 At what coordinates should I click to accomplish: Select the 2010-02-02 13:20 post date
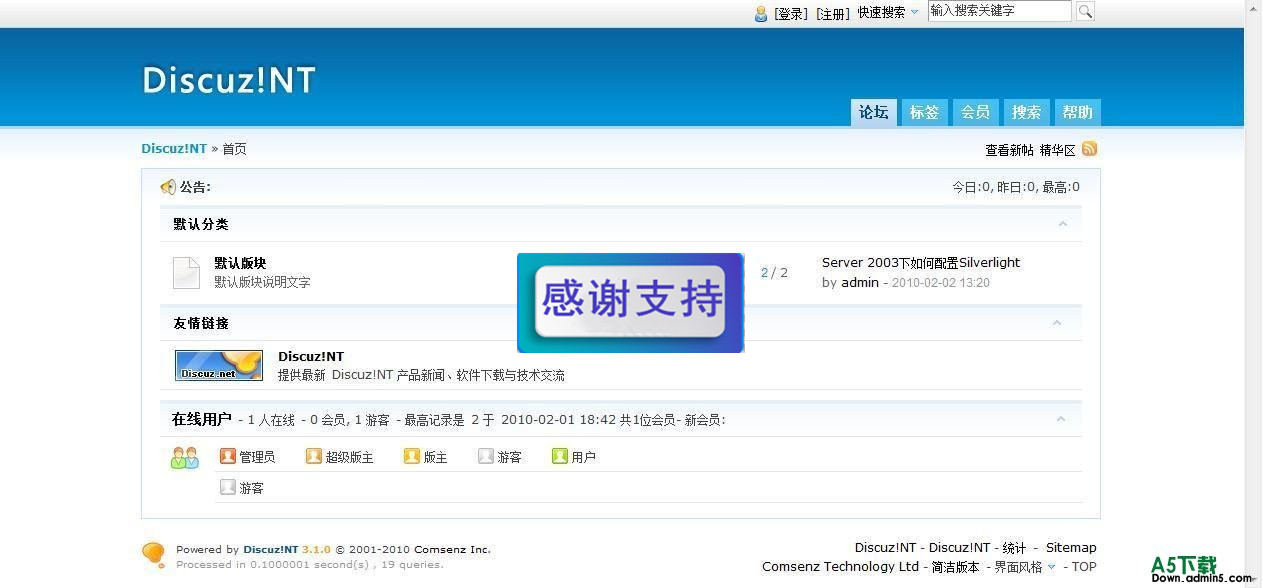click(940, 283)
